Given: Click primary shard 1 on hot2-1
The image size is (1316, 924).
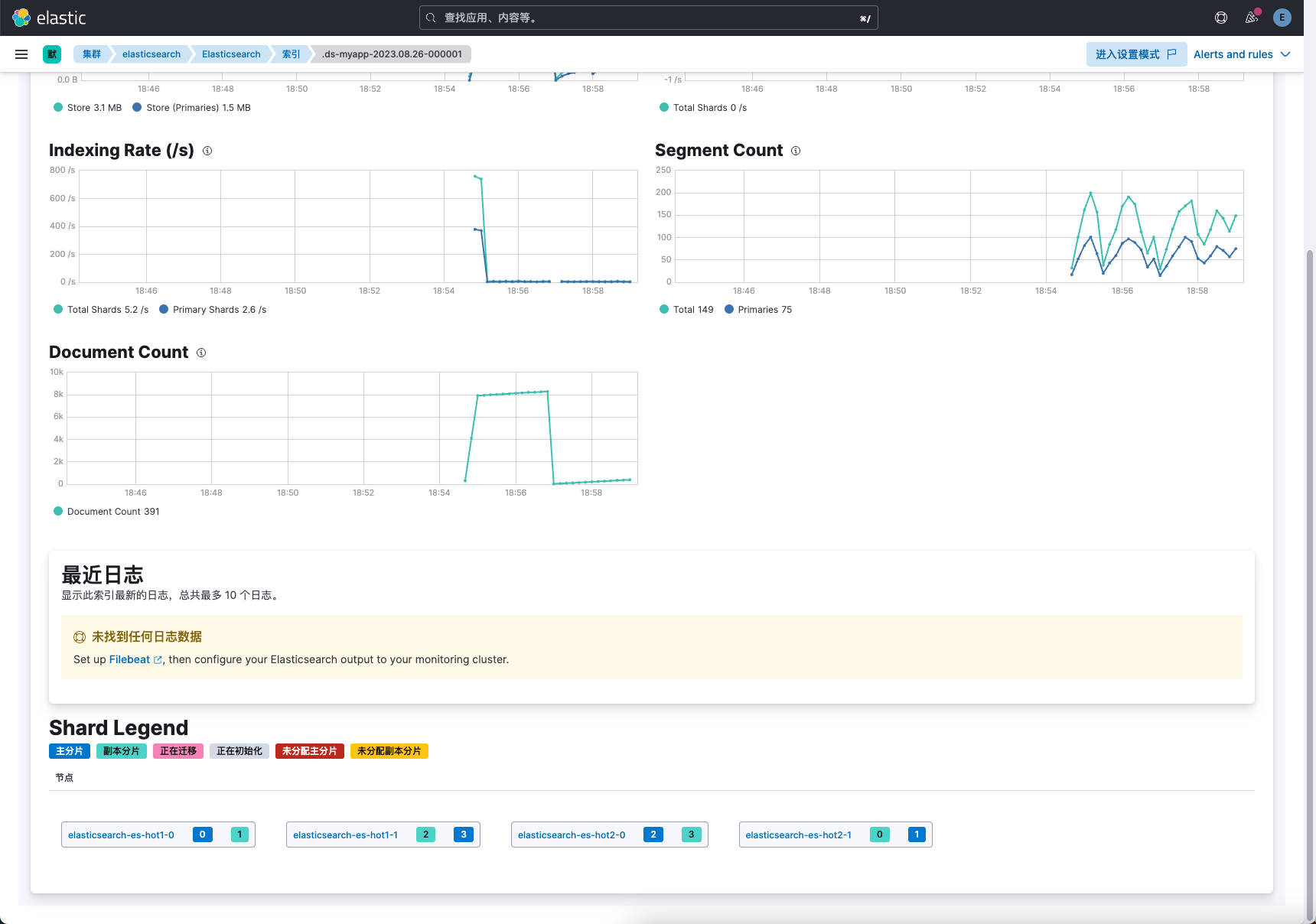Looking at the screenshot, I should click(917, 835).
